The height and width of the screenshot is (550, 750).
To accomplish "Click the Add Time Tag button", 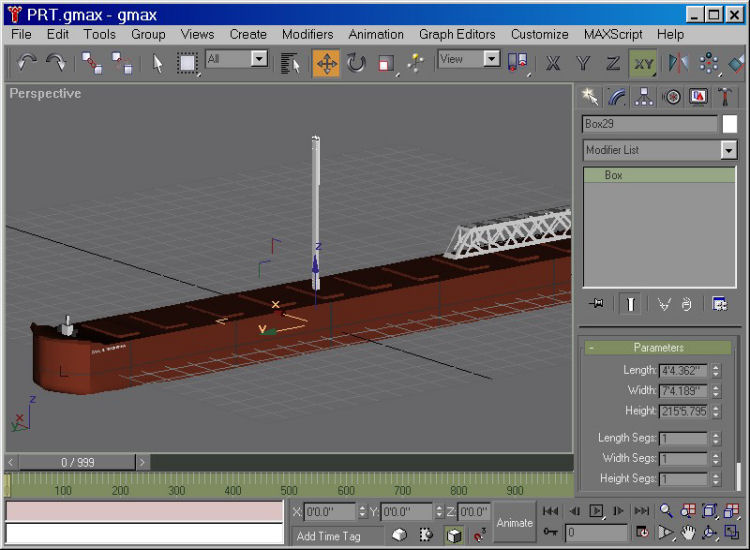I will point(329,536).
